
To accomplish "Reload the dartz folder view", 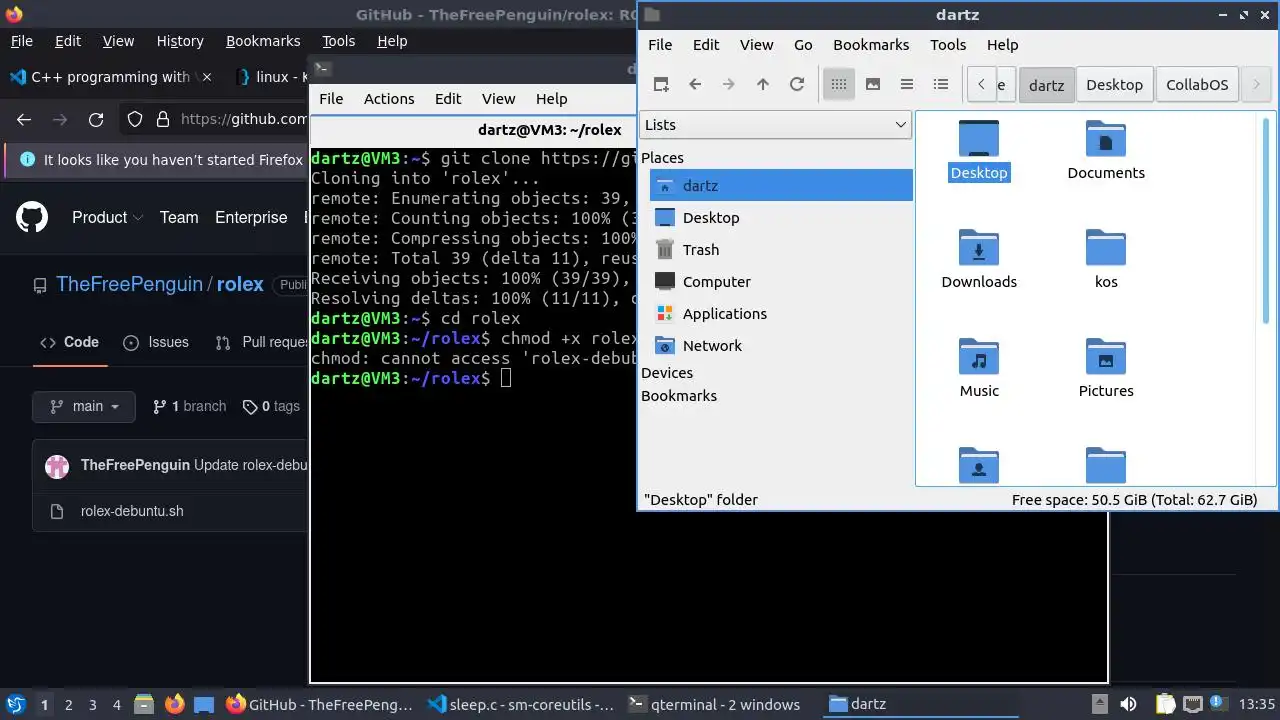I will [x=797, y=85].
